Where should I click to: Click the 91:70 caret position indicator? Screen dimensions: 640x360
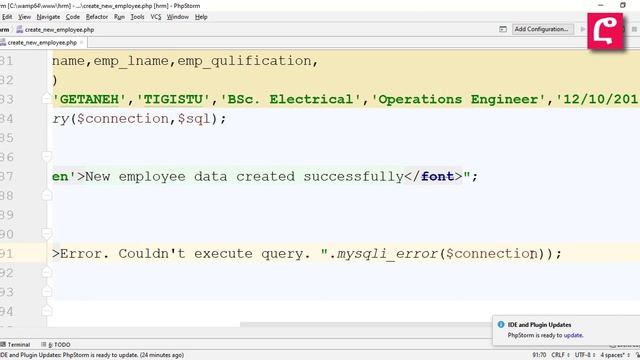(x=539, y=355)
